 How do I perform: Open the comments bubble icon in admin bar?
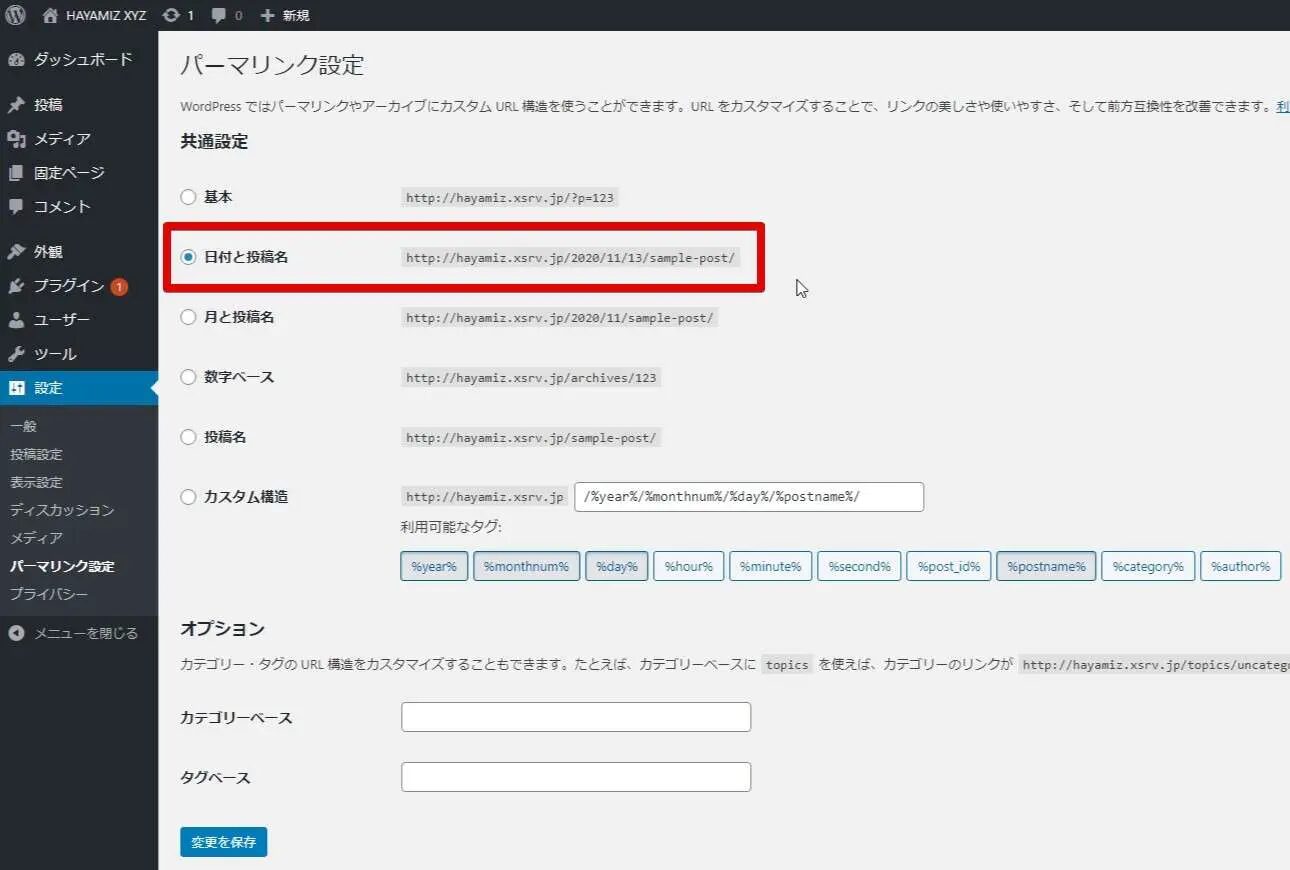coord(218,15)
